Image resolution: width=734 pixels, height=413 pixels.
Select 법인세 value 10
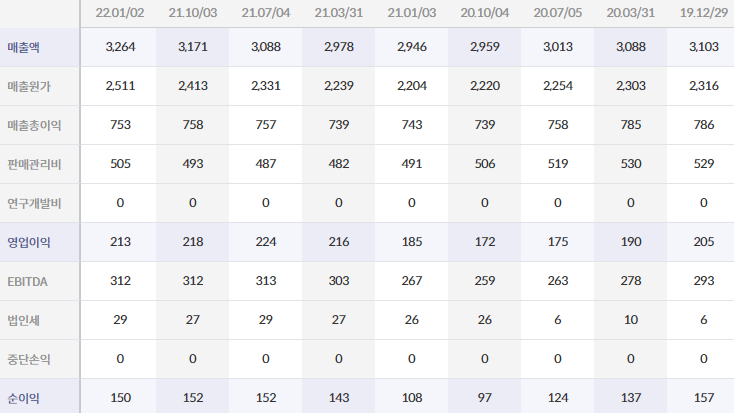click(631, 319)
